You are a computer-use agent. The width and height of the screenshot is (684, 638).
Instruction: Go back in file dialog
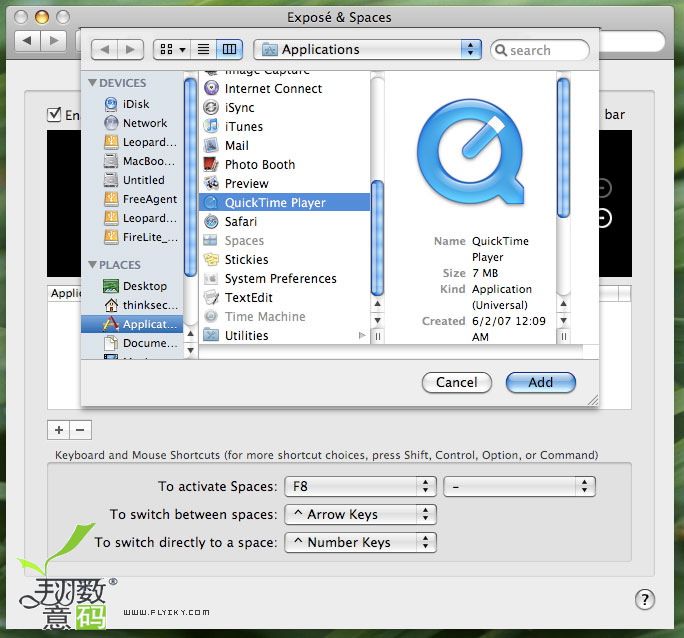(x=105, y=49)
